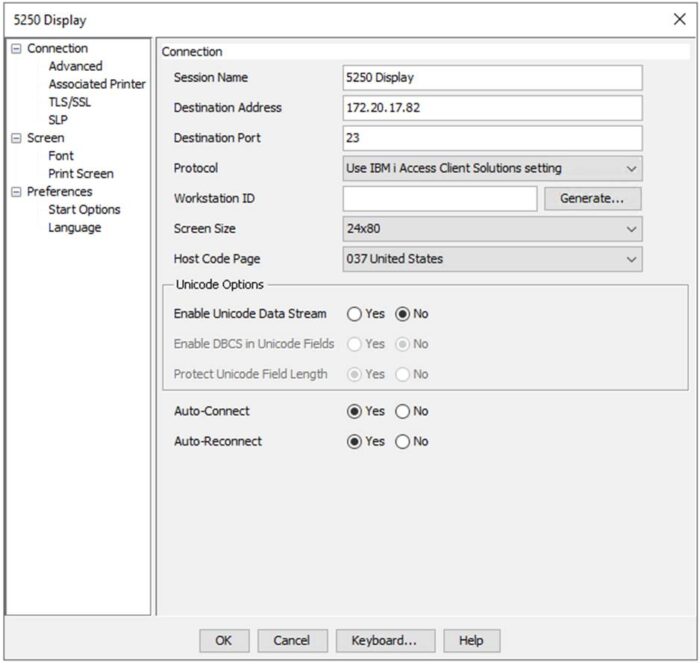The image size is (700, 665).
Task: Set Auto-Reconnect to No
Action: coord(403,442)
